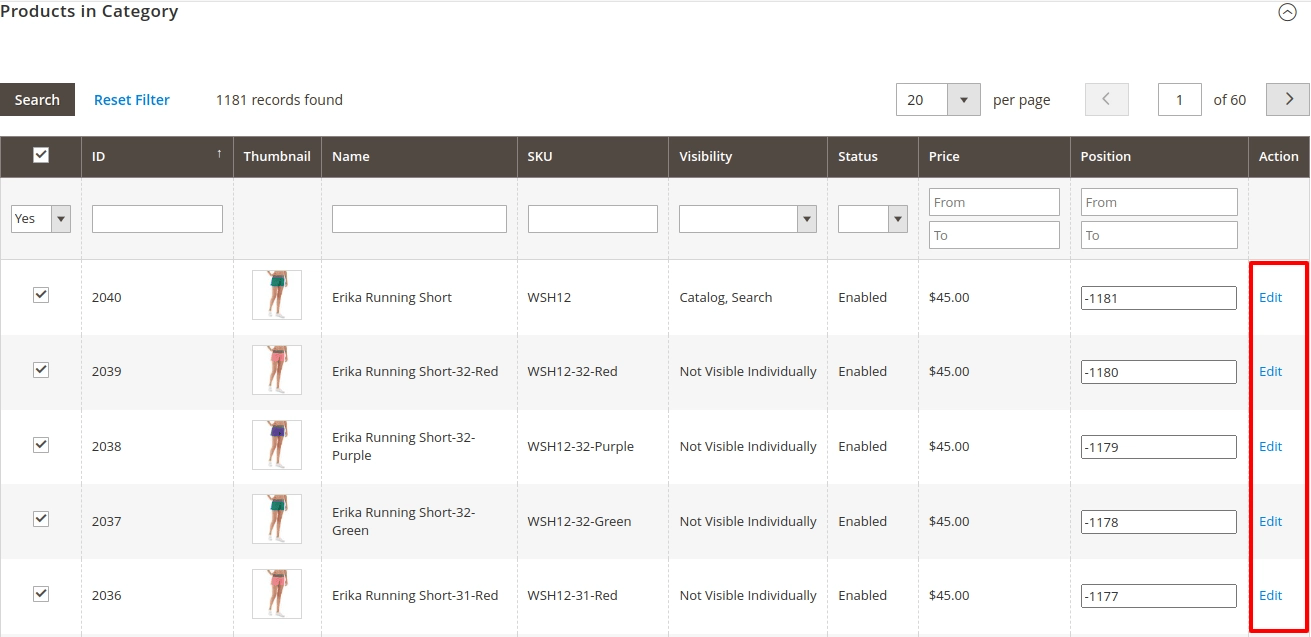
Task: Click thumbnail of Erika Running Short-32-Green
Action: point(277,519)
